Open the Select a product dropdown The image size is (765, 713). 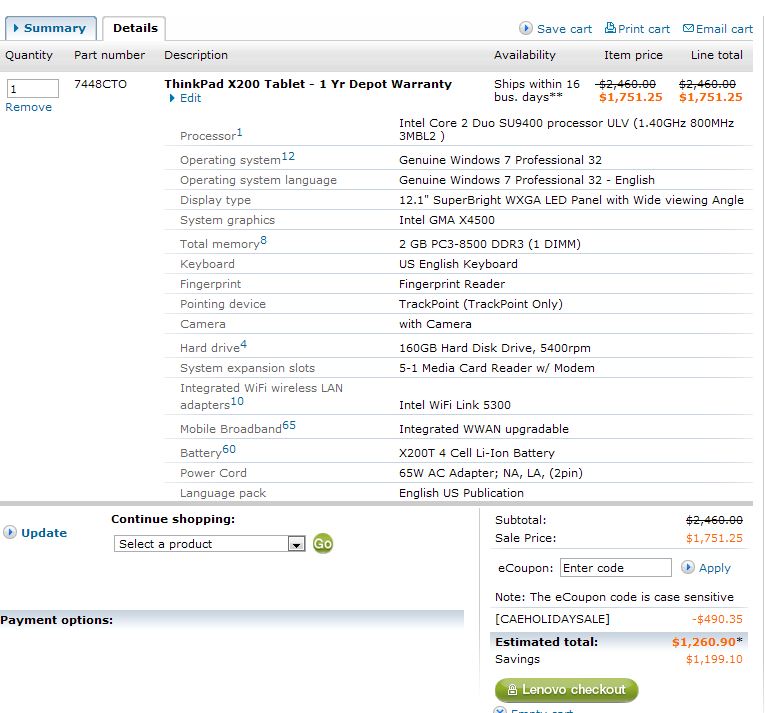(209, 544)
